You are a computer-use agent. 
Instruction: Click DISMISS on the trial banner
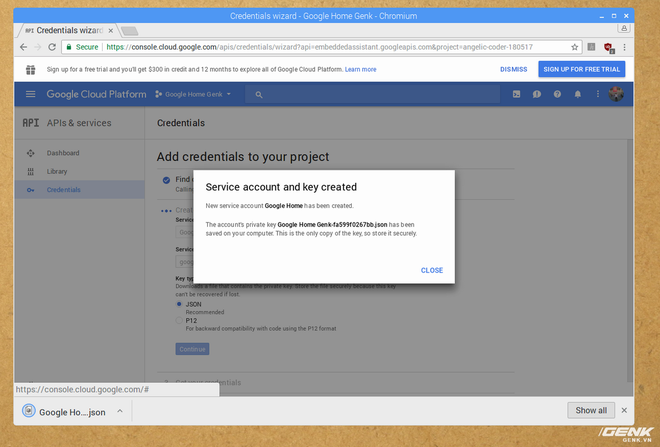pyautogui.click(x=514, y=69)
